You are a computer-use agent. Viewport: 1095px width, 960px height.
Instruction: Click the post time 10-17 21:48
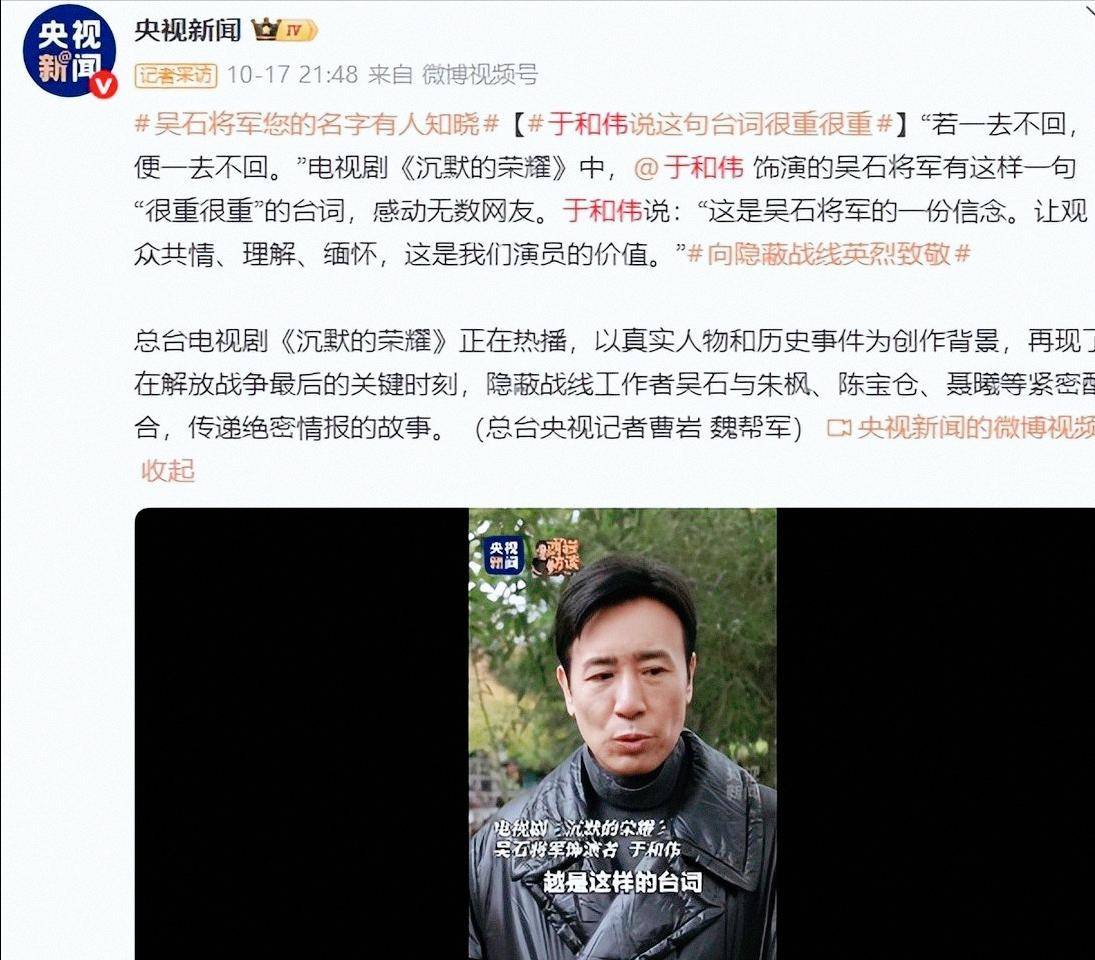pyautogui.click(x=292, y=75)
